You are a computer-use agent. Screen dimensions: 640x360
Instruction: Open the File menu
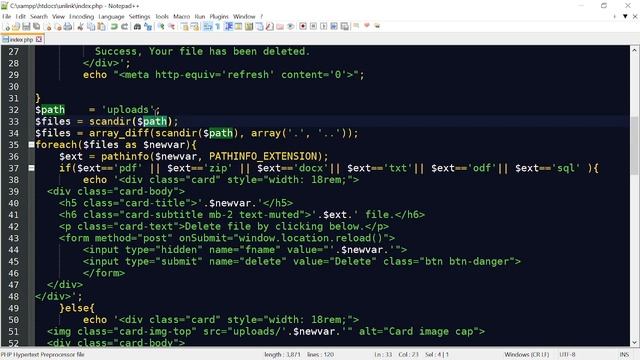coord(7,16)
